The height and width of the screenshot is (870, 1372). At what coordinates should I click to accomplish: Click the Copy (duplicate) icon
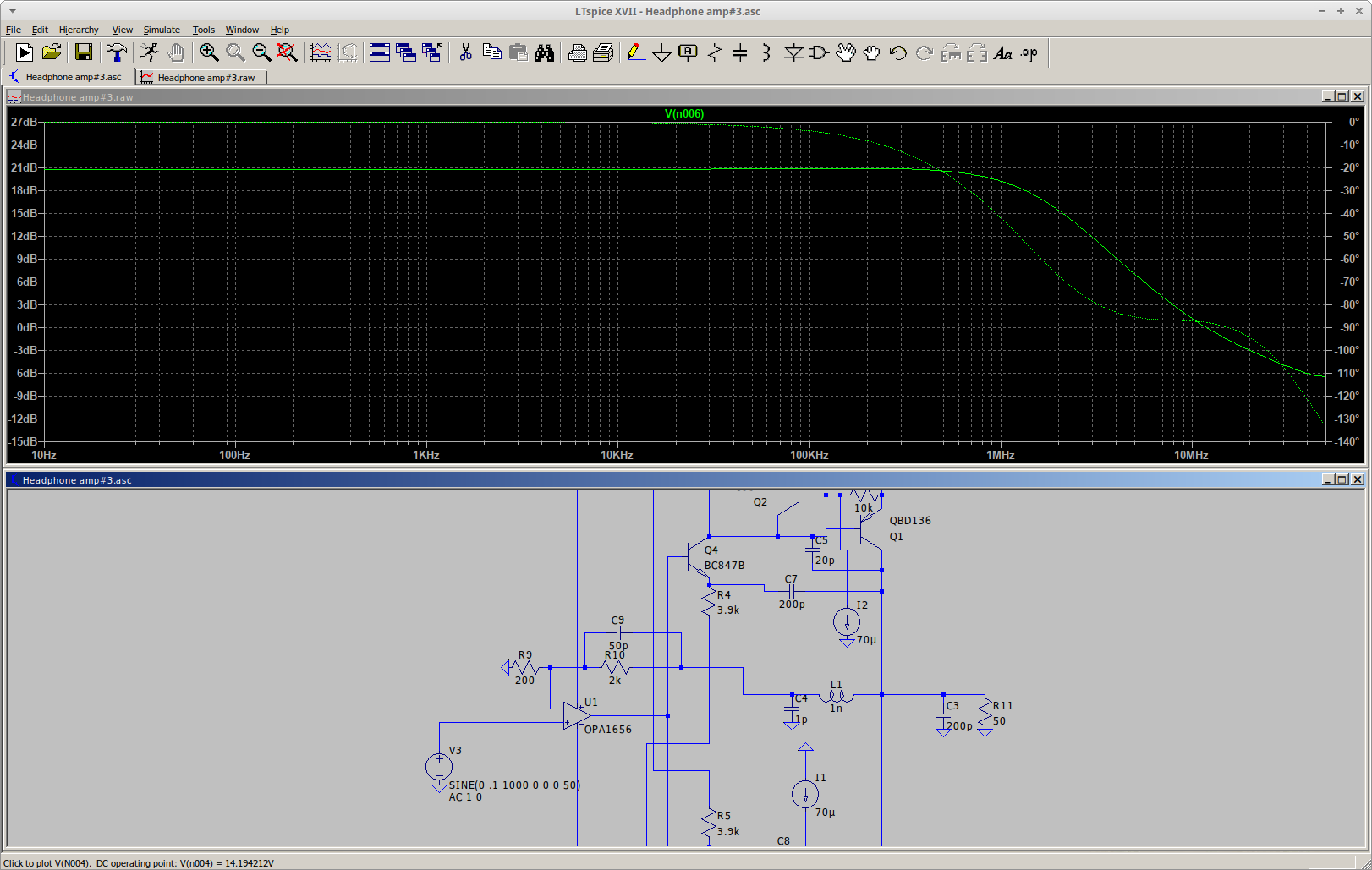click(491, 52)
